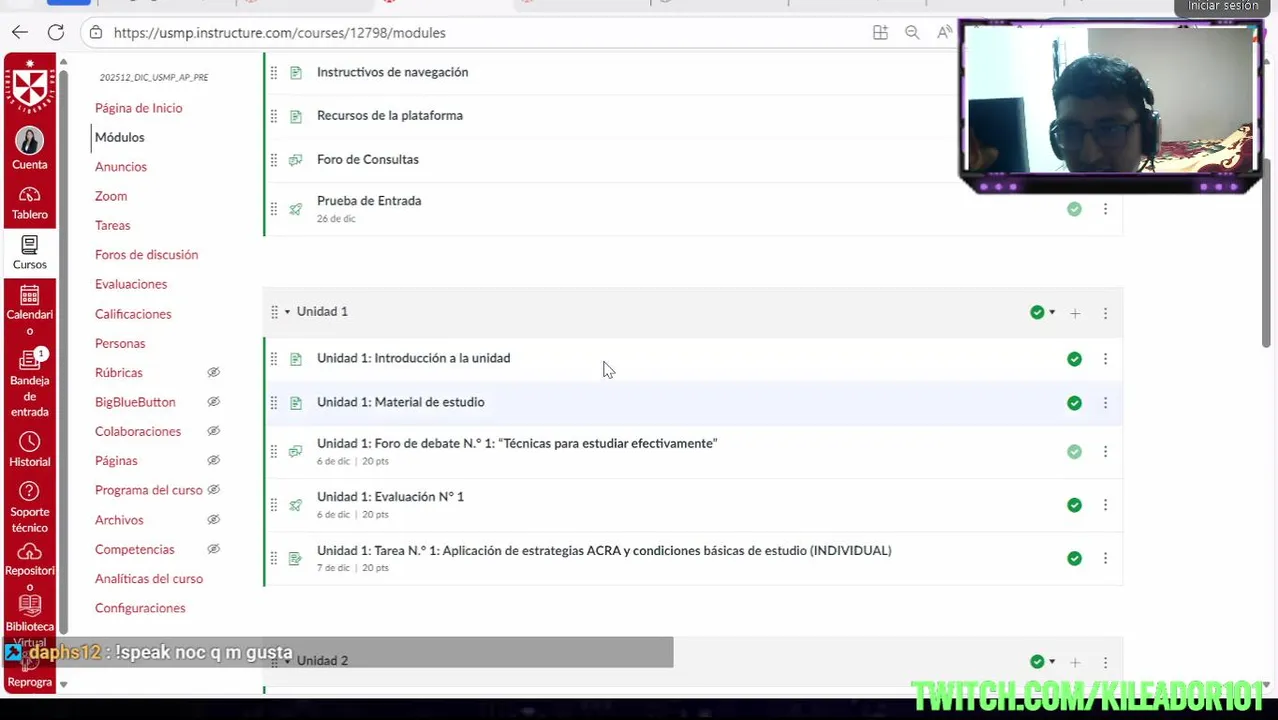Open options menu for Evaluación N° 1
Image resolution: width=1278 pixels, height=720 pixels.
pos(1105,505)
